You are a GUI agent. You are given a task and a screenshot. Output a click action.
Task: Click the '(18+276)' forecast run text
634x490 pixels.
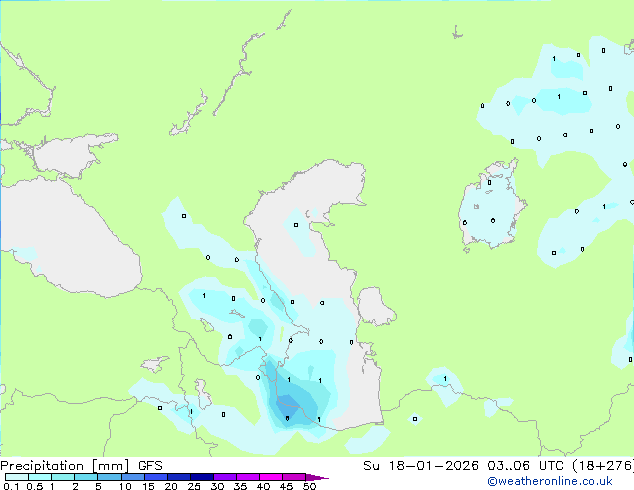coord(603,466)
